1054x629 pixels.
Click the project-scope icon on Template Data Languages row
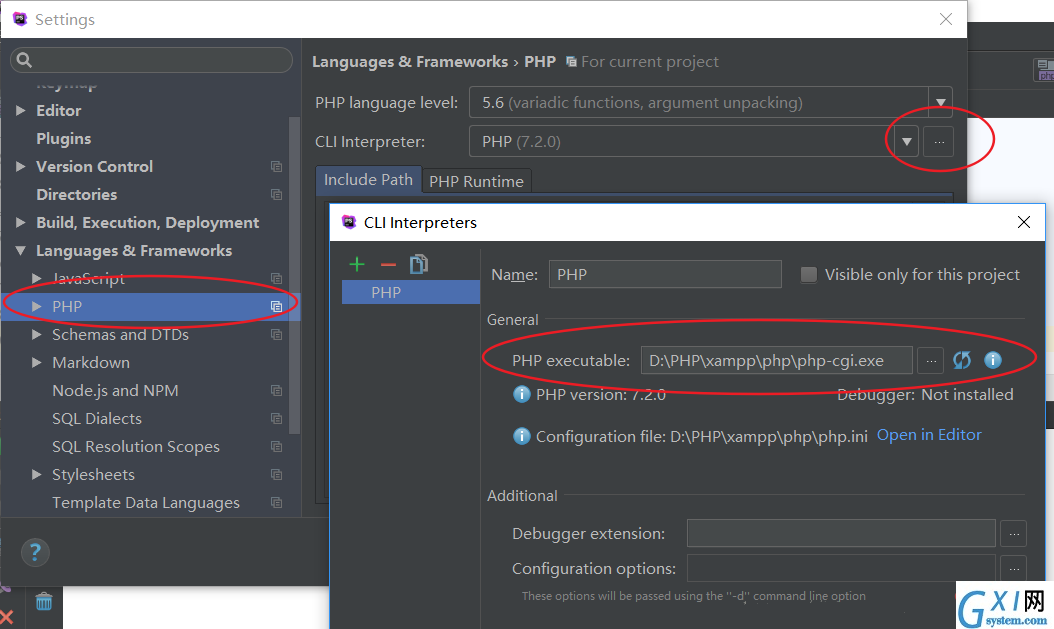pos(276,503)
